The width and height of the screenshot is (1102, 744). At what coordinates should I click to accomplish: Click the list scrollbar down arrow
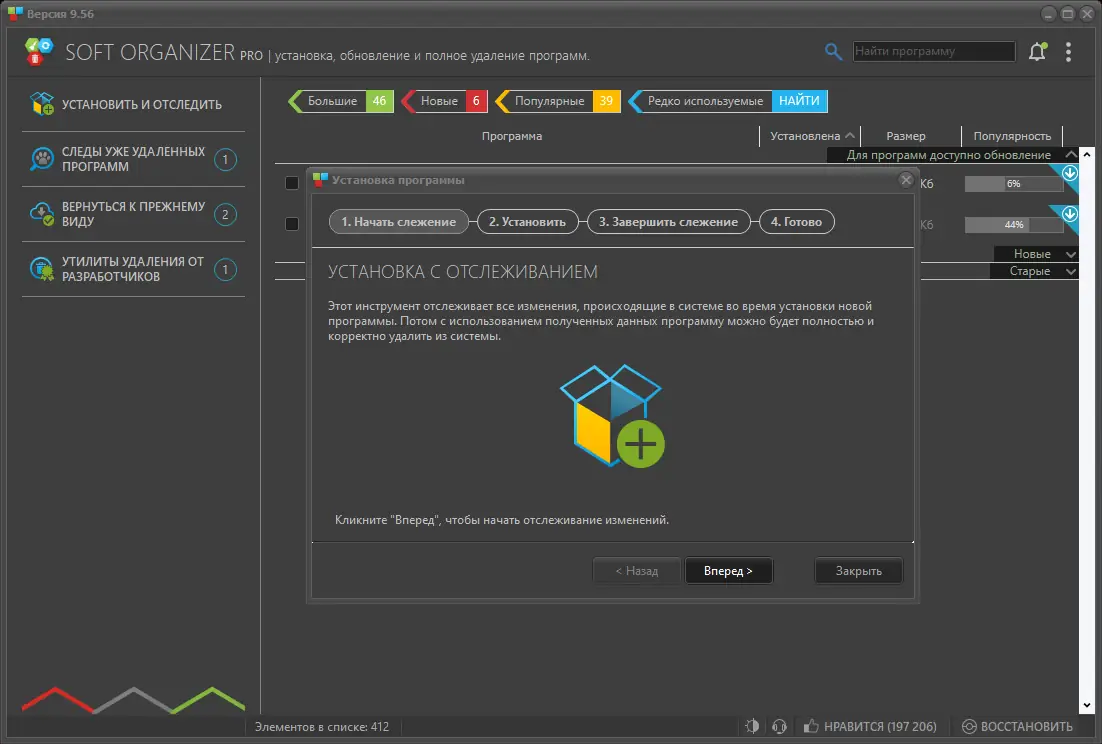pos(1087,705)
